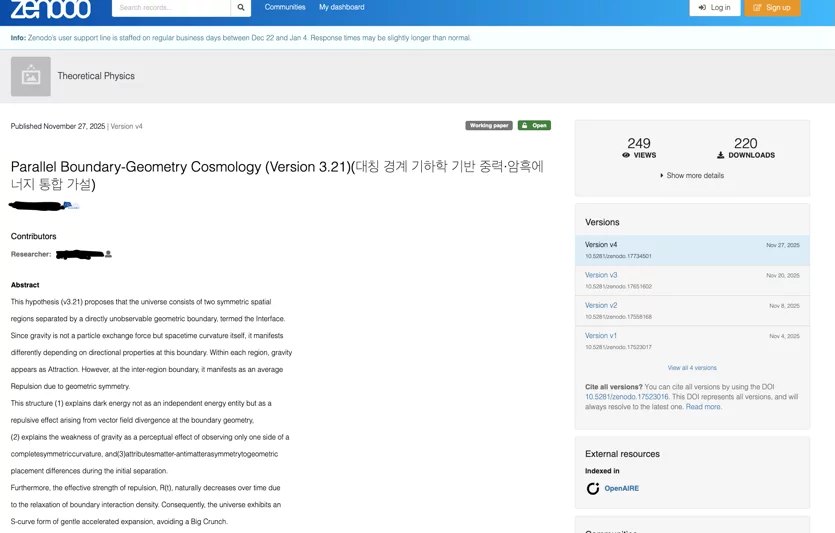Click the Published November 27, 2025 text
The width and height of the screenshot is (835, 533).
tap(58, 126)
